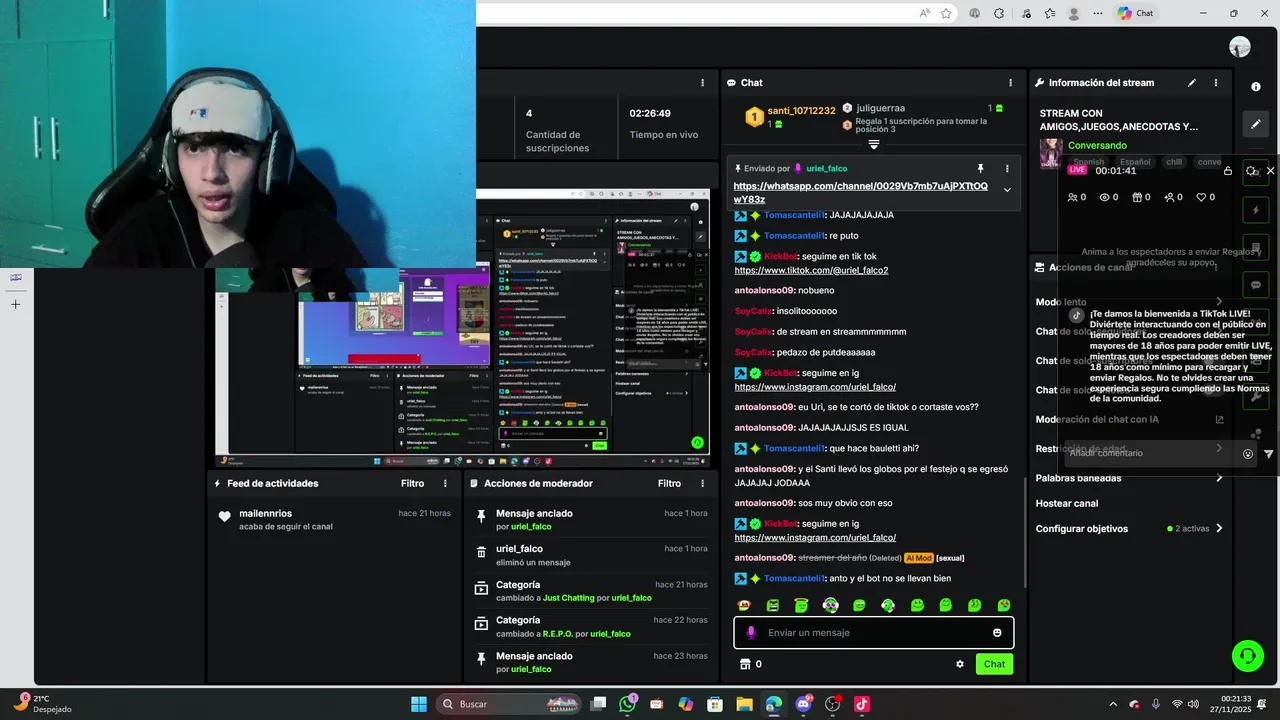Click the user avatar at top right
The height and width of the screenshot is (720, 1280).
[1240, 47]
